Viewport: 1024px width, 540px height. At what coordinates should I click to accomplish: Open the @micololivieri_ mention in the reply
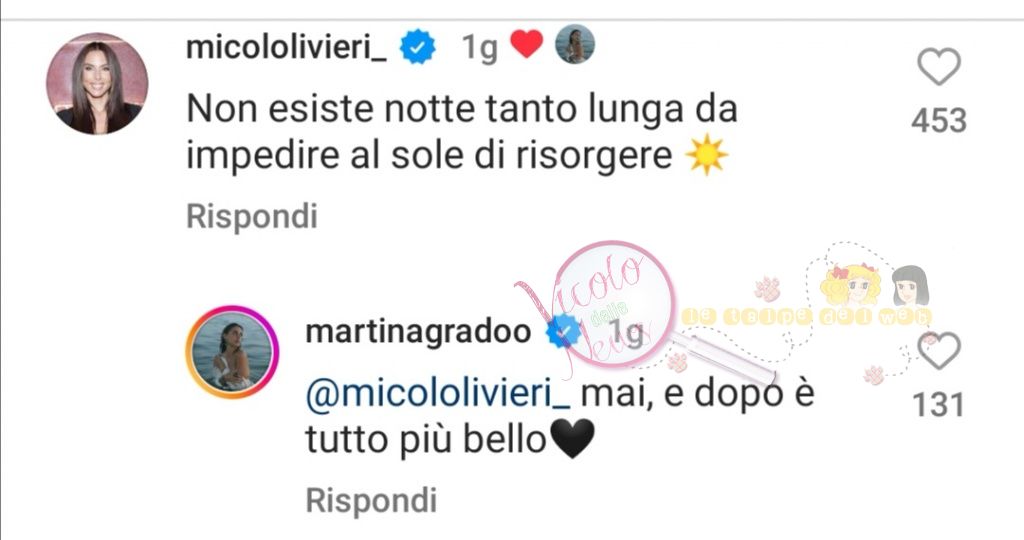coord(438,394)
